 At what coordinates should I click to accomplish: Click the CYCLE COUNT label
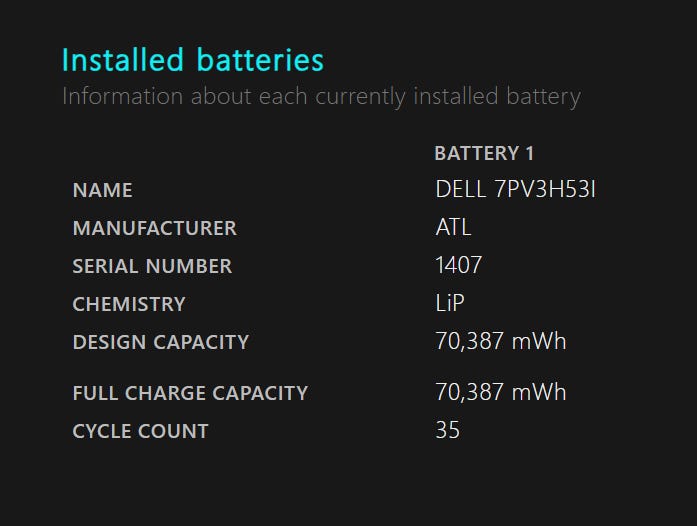pos(140,431)
